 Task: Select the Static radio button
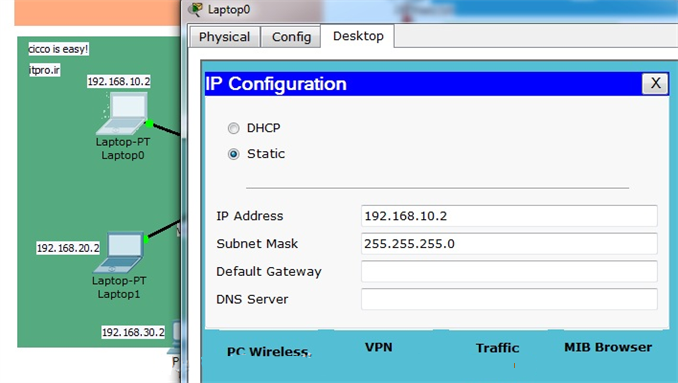point(233,154)
